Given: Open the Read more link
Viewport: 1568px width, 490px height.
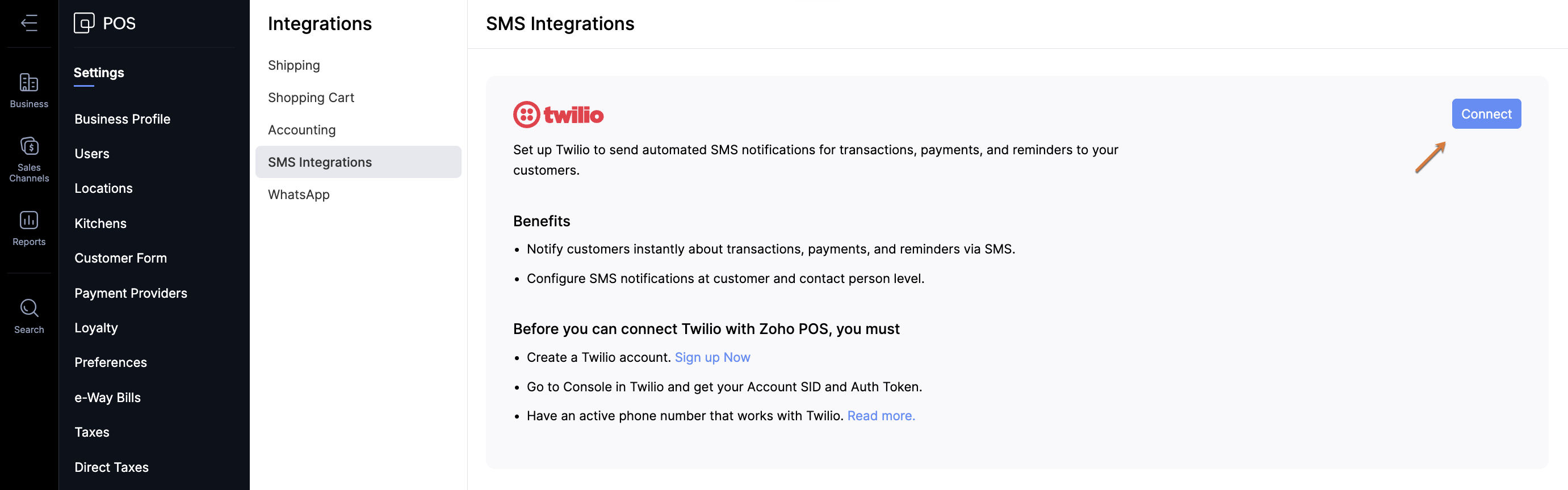Looking at the screenshot, I should (x=880, y=416).
